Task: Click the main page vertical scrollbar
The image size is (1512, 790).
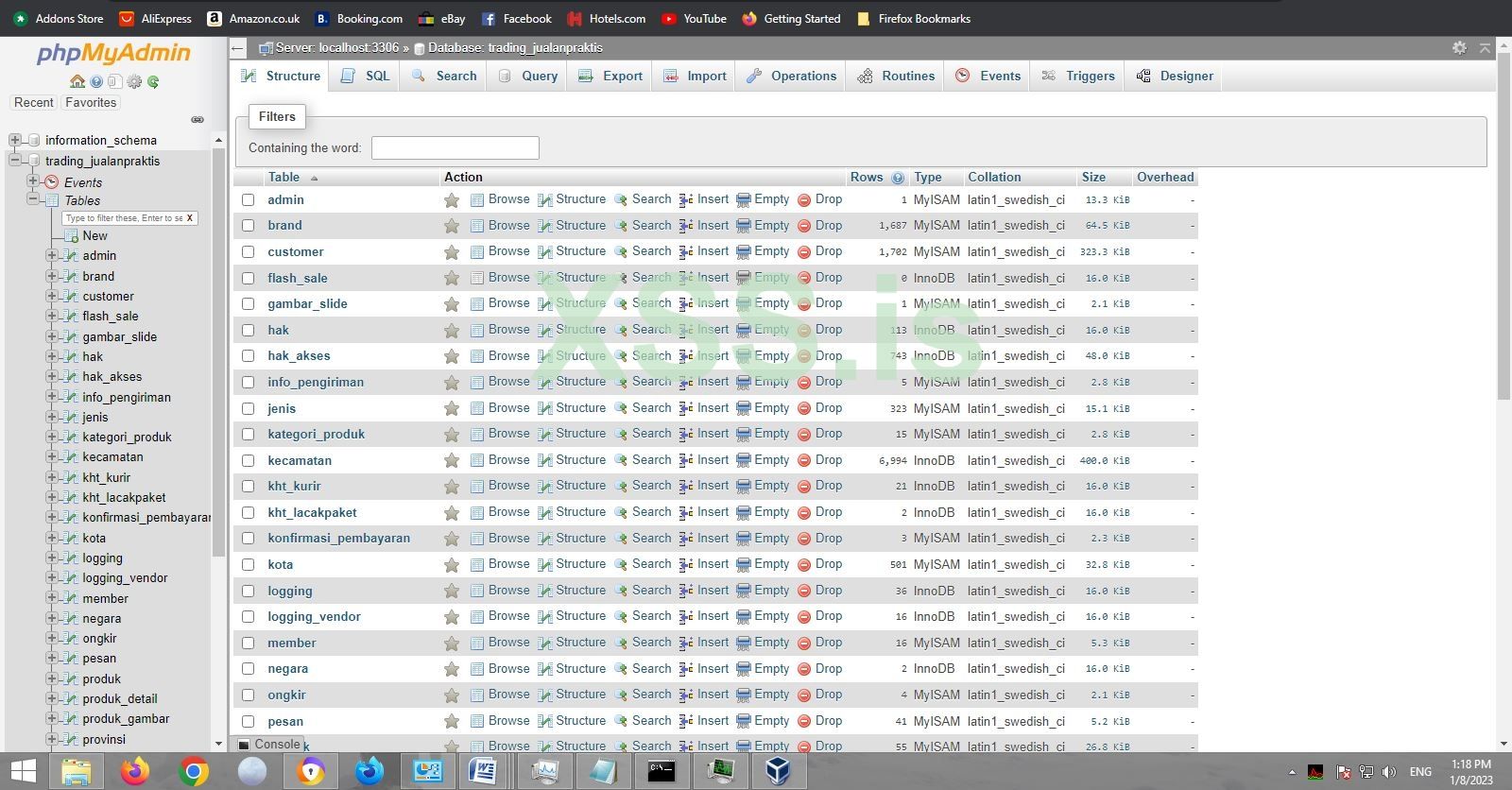Action: click(1503, 227)
